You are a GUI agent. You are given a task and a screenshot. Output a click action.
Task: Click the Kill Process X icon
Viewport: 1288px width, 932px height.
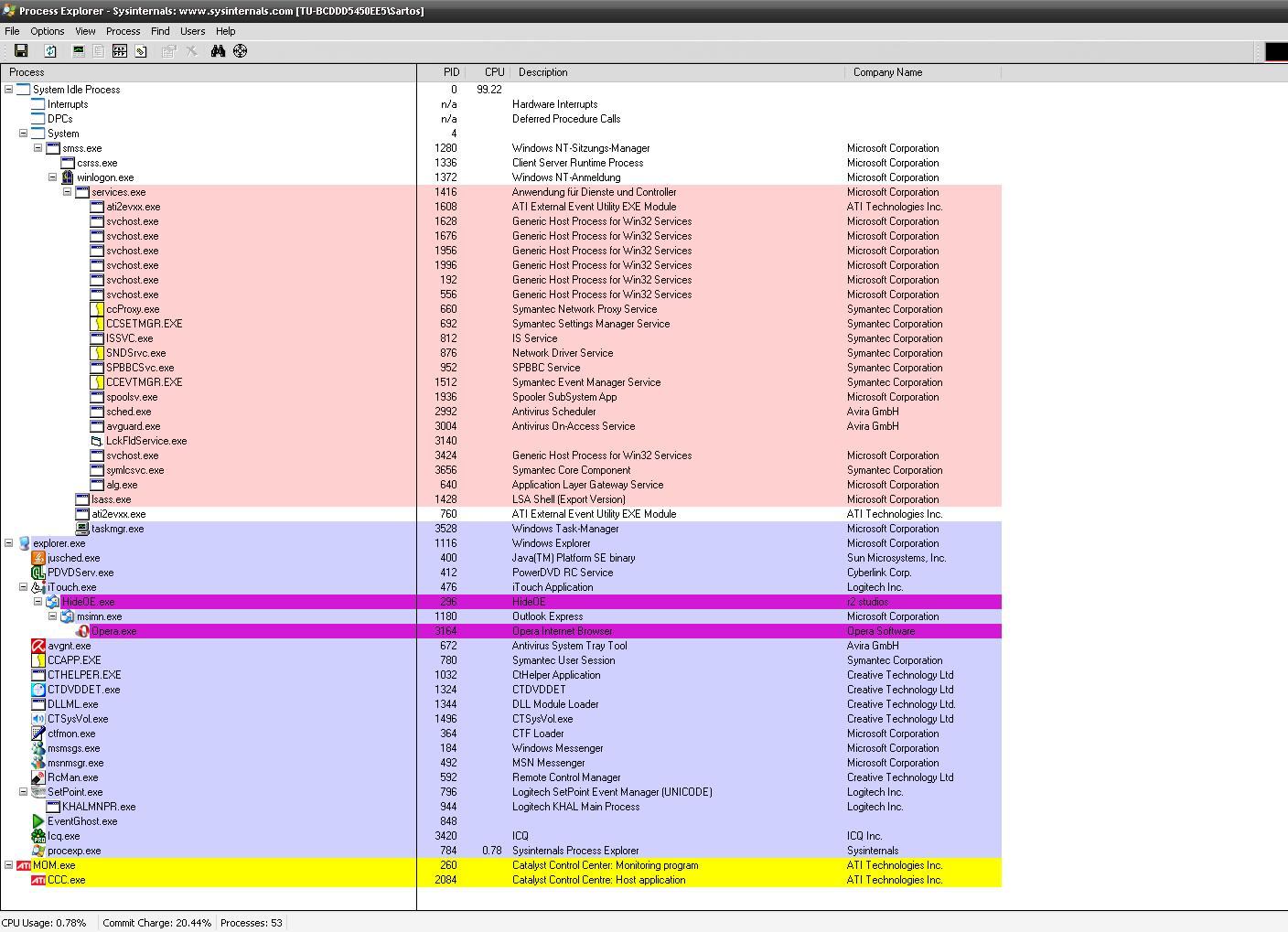pyautogui.click(x=192, y=51)
